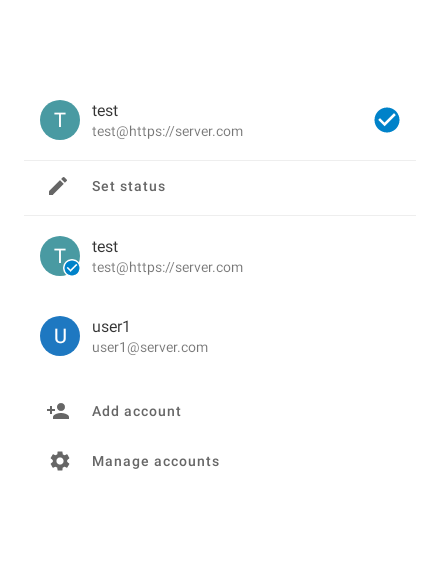This screenshot has height=578, width=440.
Task: Click the header test@https://server.com address
Action: (x=167, y=132)
